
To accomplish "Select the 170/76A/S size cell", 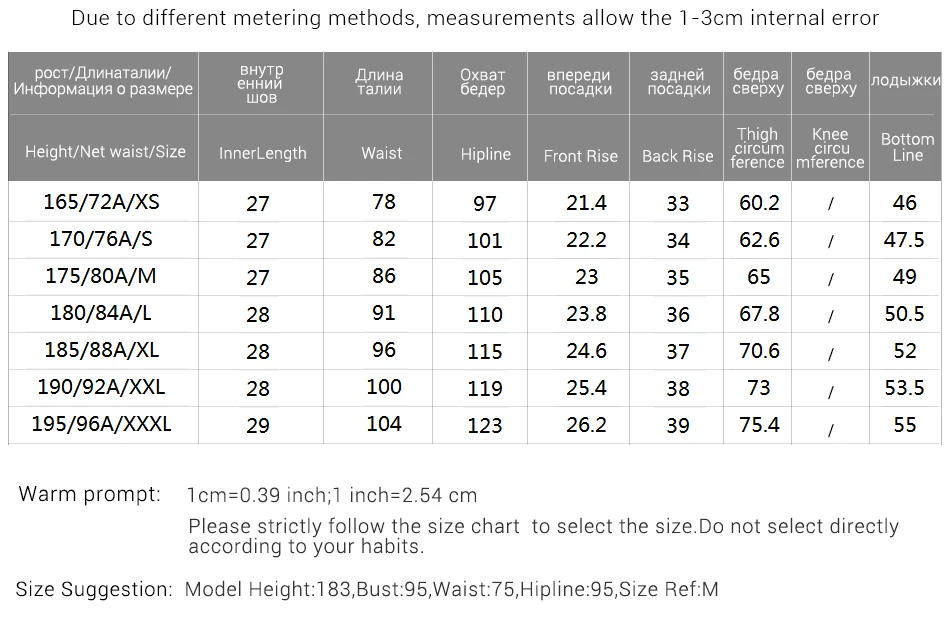I will 101,239.
